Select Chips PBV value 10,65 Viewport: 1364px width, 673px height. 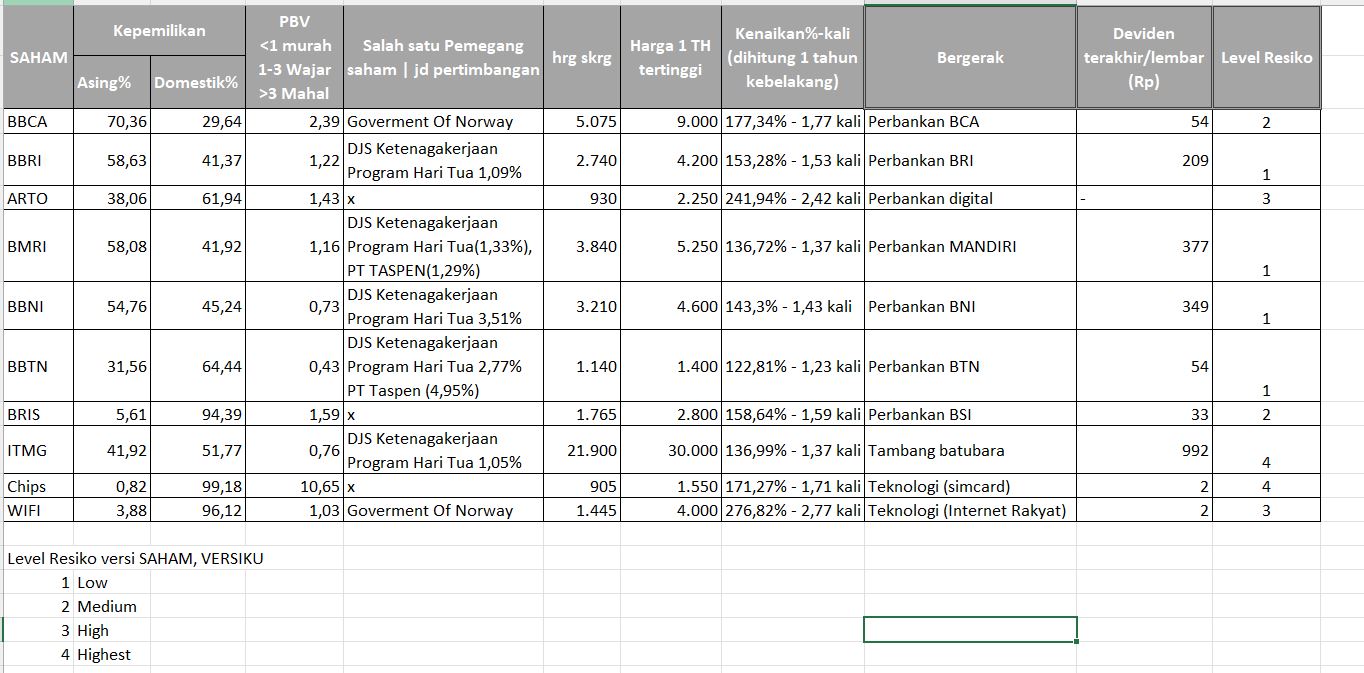295,486
